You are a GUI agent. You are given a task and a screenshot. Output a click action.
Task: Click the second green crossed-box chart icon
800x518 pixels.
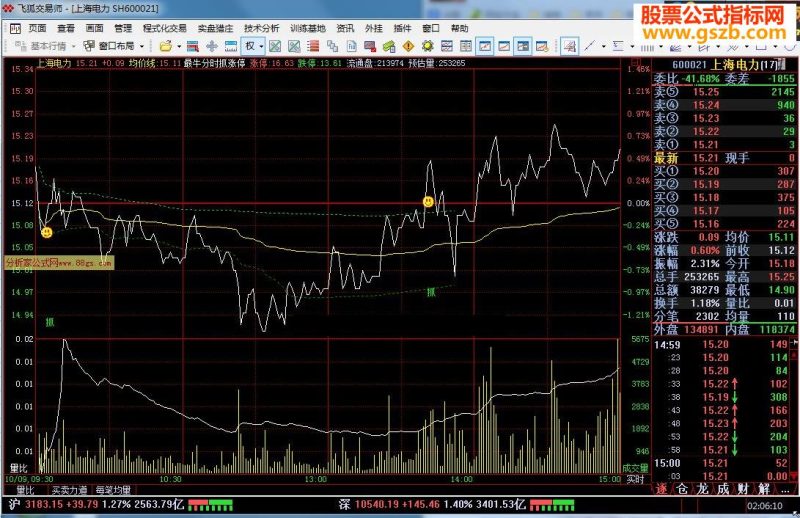(x=294, y=46)
